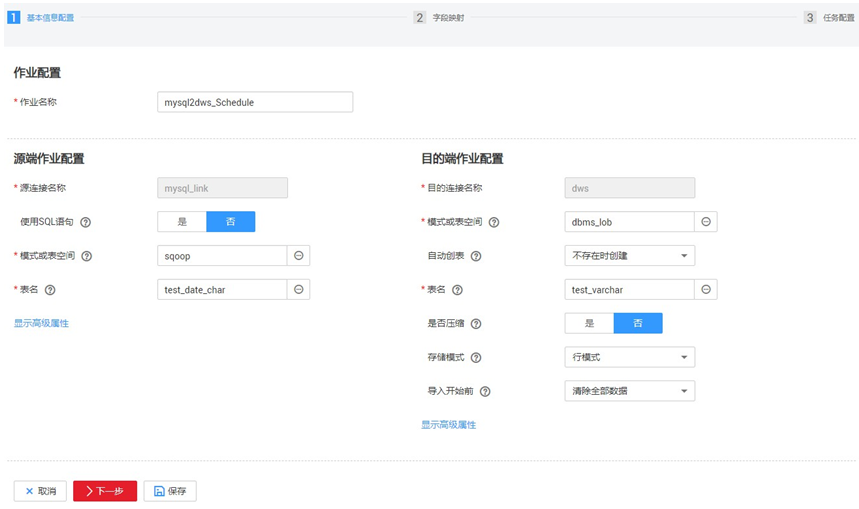
Task: Click the 作业名称 input field
Action: [255, 102]
